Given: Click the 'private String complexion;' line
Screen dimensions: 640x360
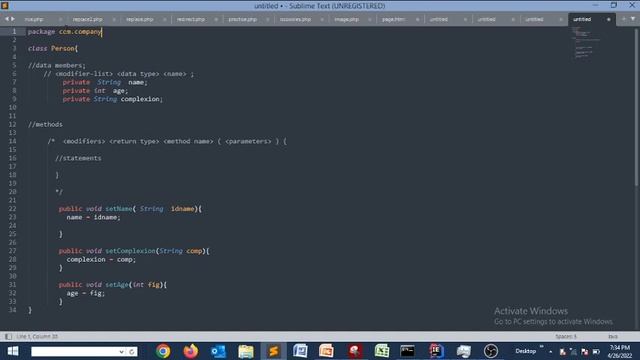Looking at the screenshot, I should pyautogui.click(x=113, y=99).
